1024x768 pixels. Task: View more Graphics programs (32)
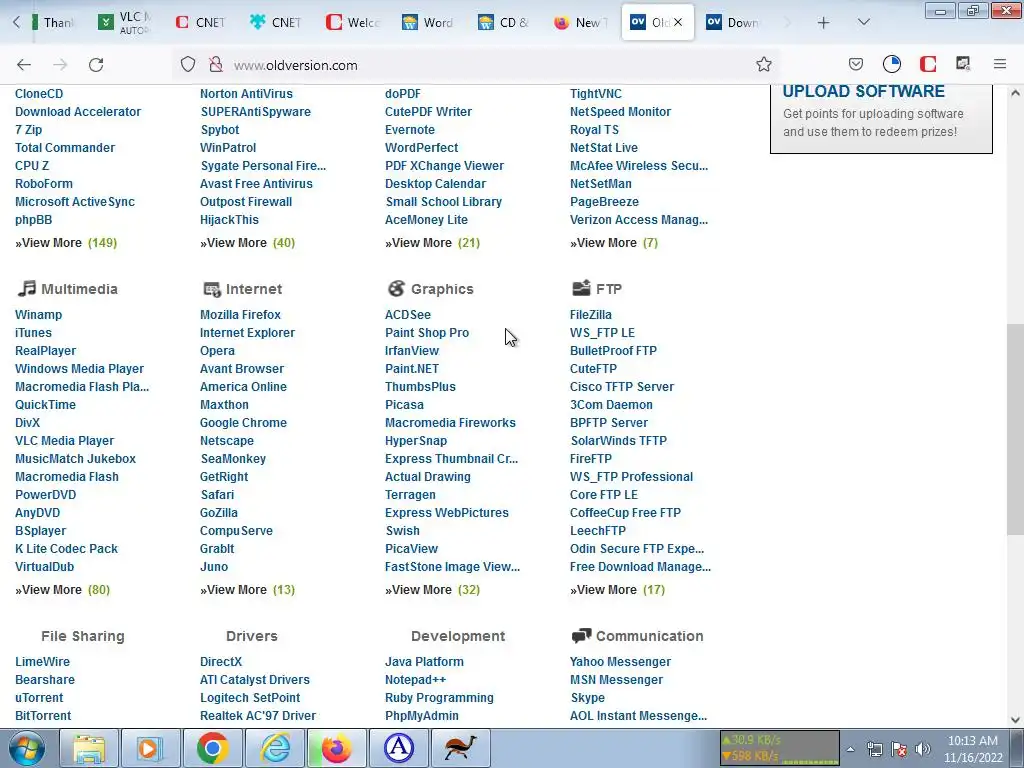coord(432,590)
